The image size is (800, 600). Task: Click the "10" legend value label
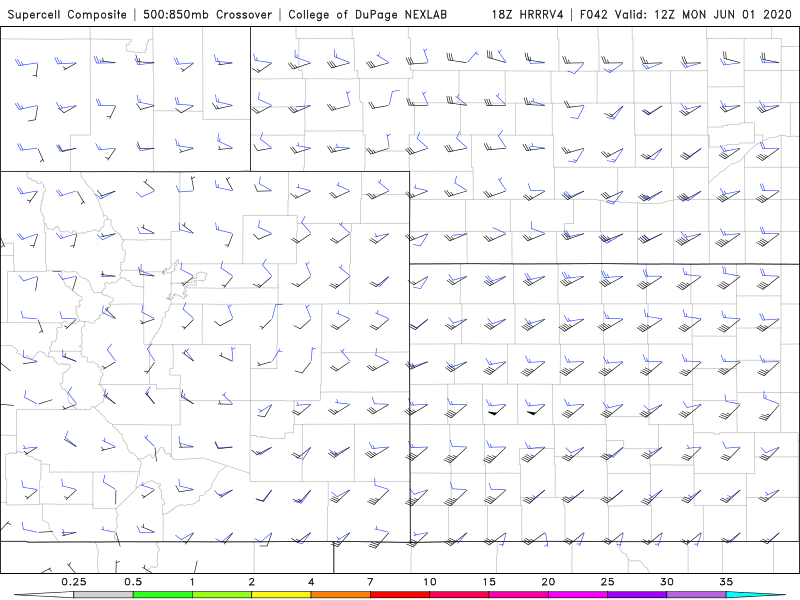click(x=430, y=582)
